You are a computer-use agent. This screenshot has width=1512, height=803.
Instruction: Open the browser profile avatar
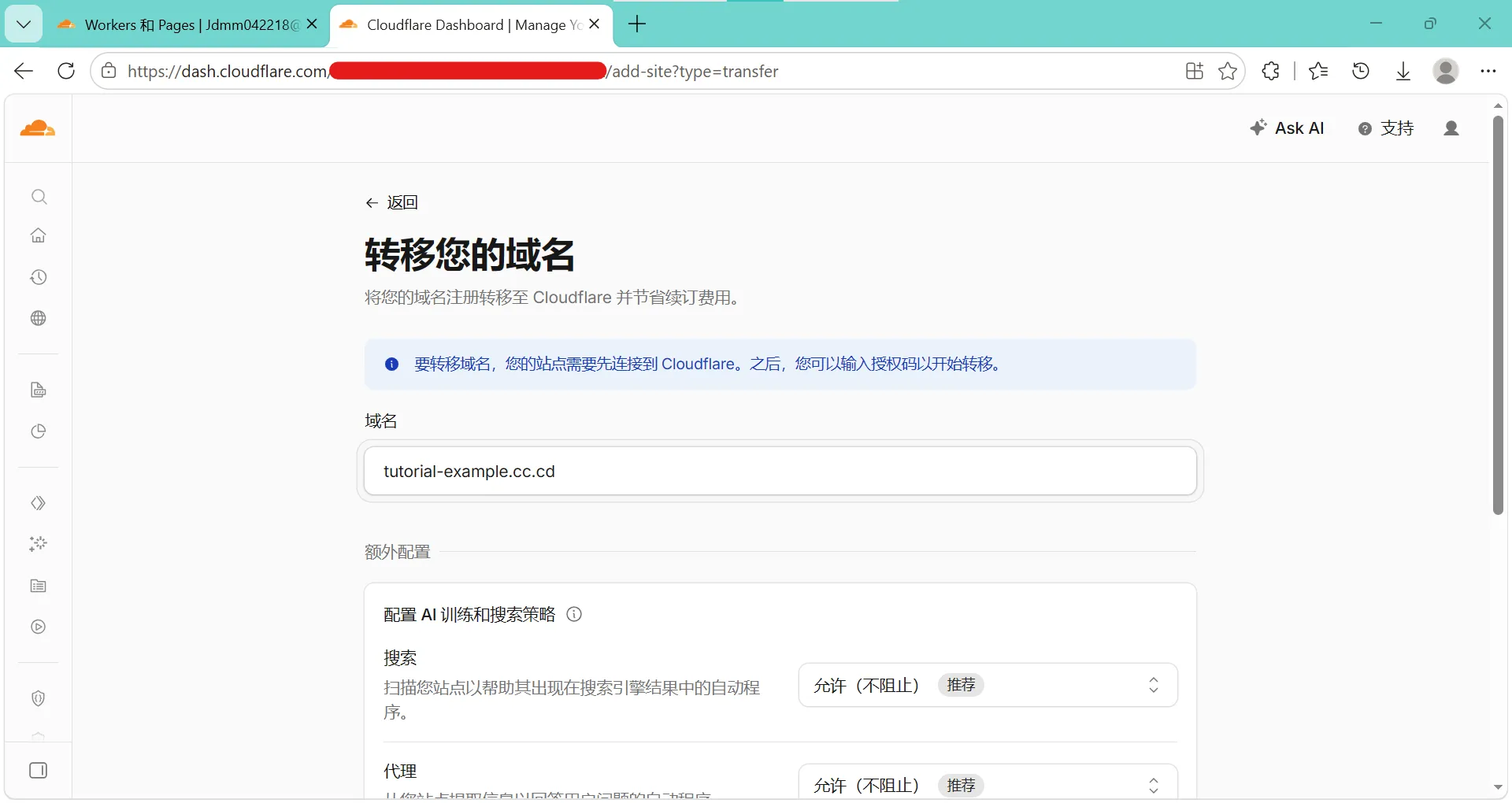point(1446,71)
